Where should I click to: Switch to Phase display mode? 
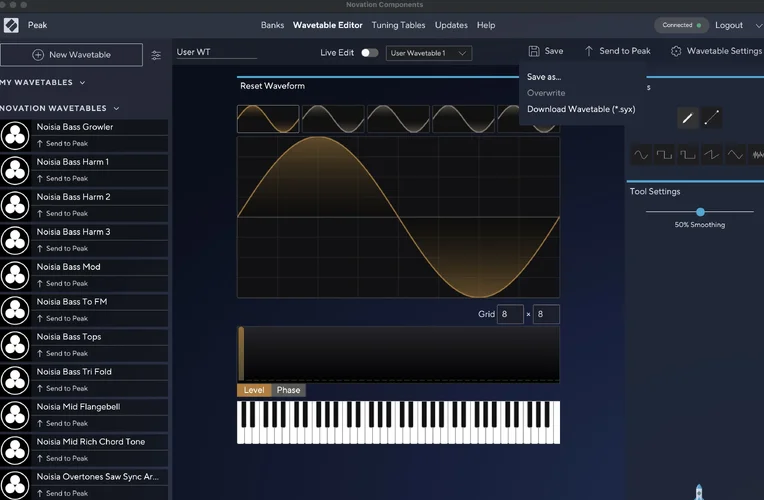[289, 390]
